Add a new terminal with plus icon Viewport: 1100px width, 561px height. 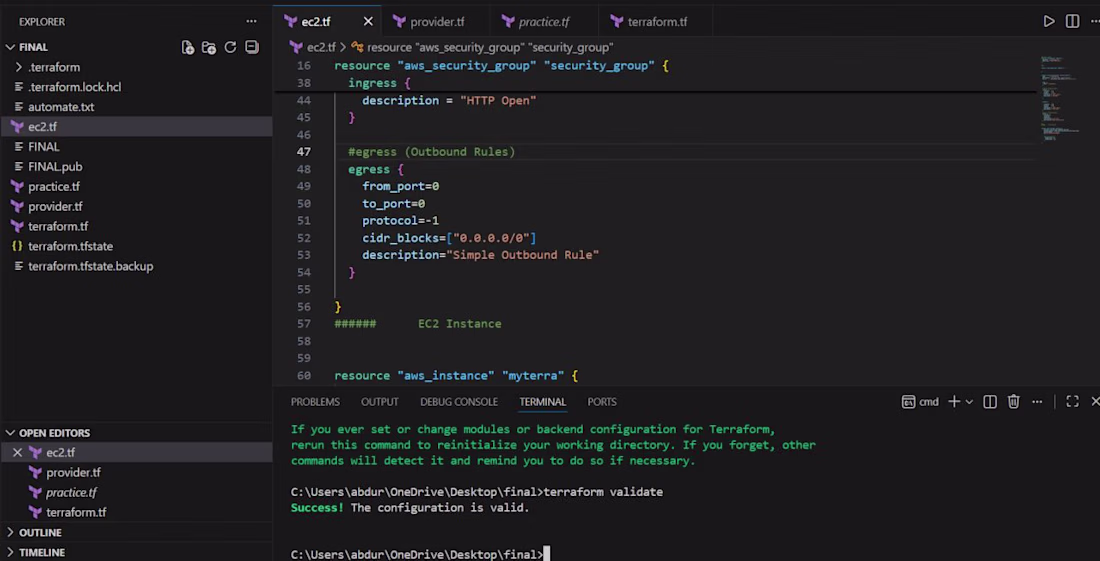[953, 402]
